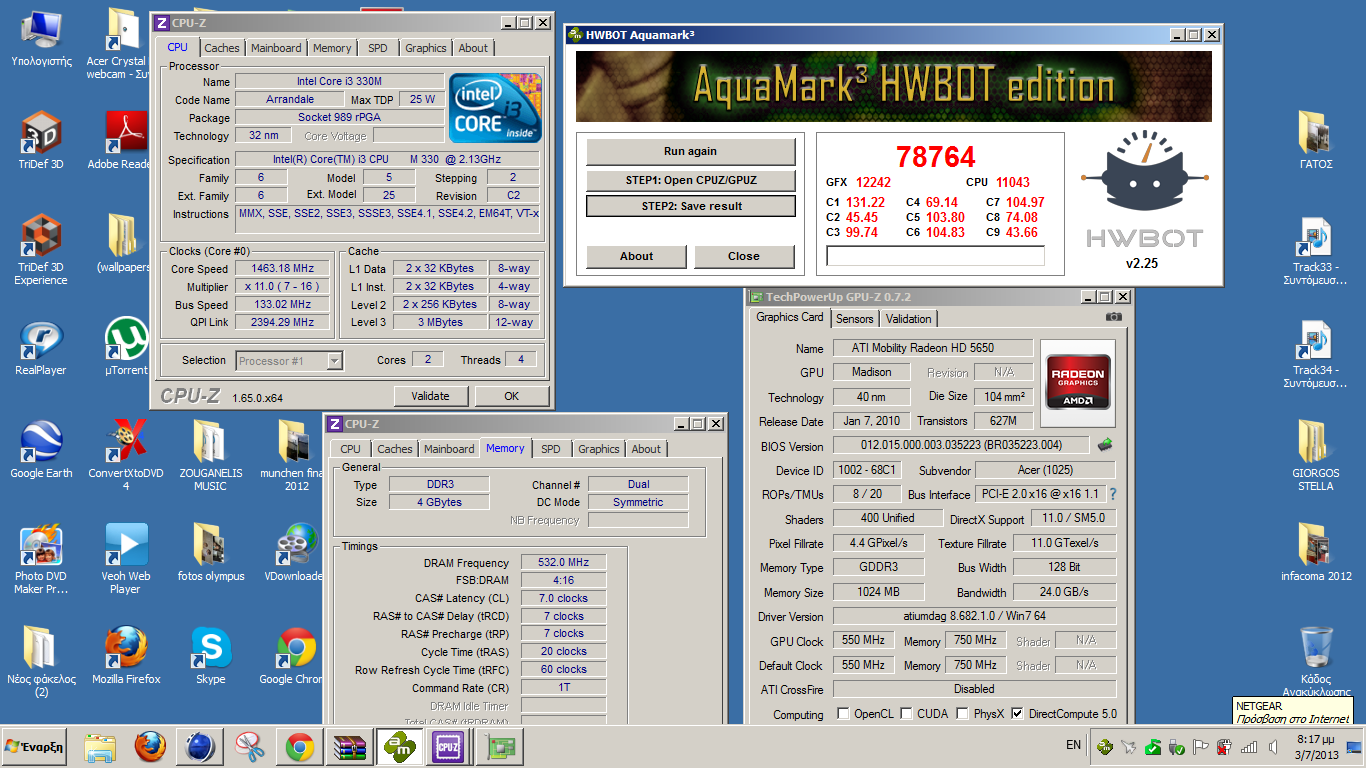Click the Snipping Tool scissors taskbar icon
Screen dimensions: 1366x768
(x=249, y=746)
